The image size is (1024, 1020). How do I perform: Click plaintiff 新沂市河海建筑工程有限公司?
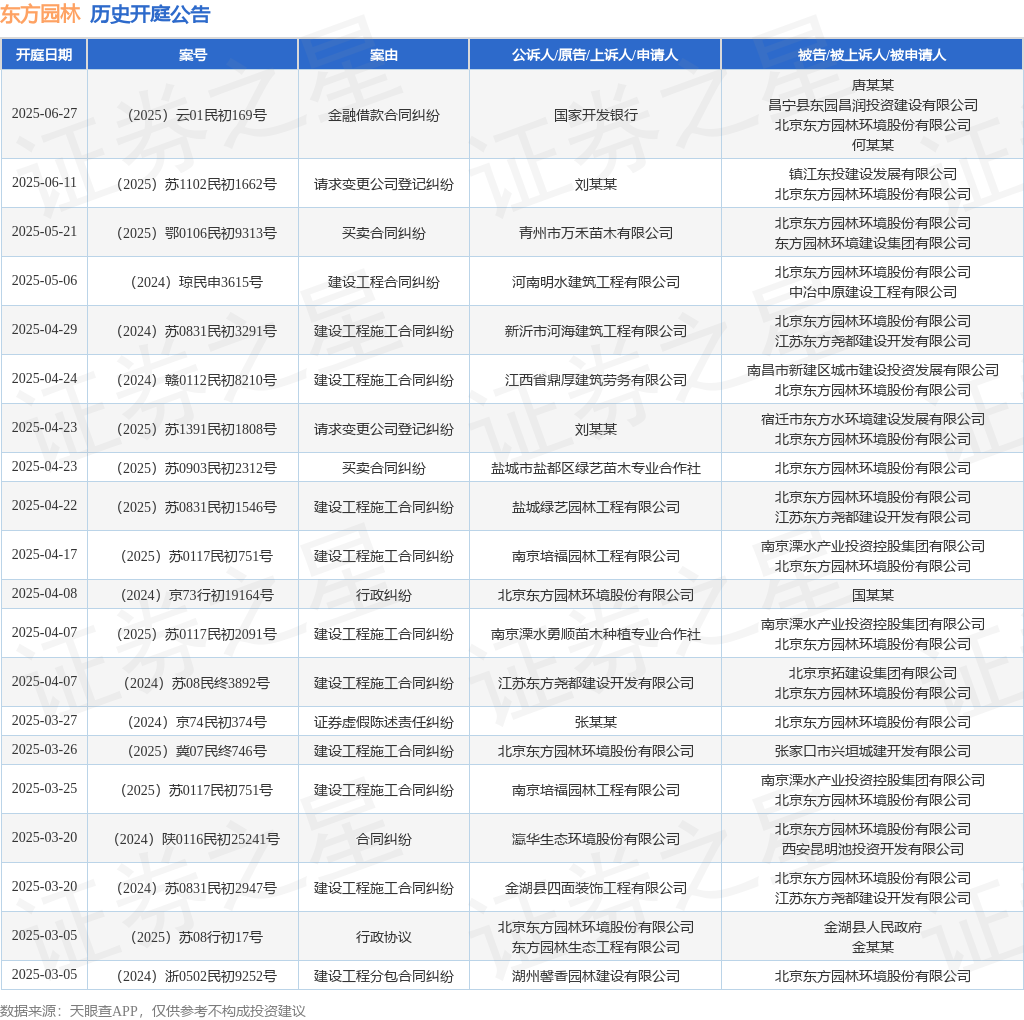(596, 331)
